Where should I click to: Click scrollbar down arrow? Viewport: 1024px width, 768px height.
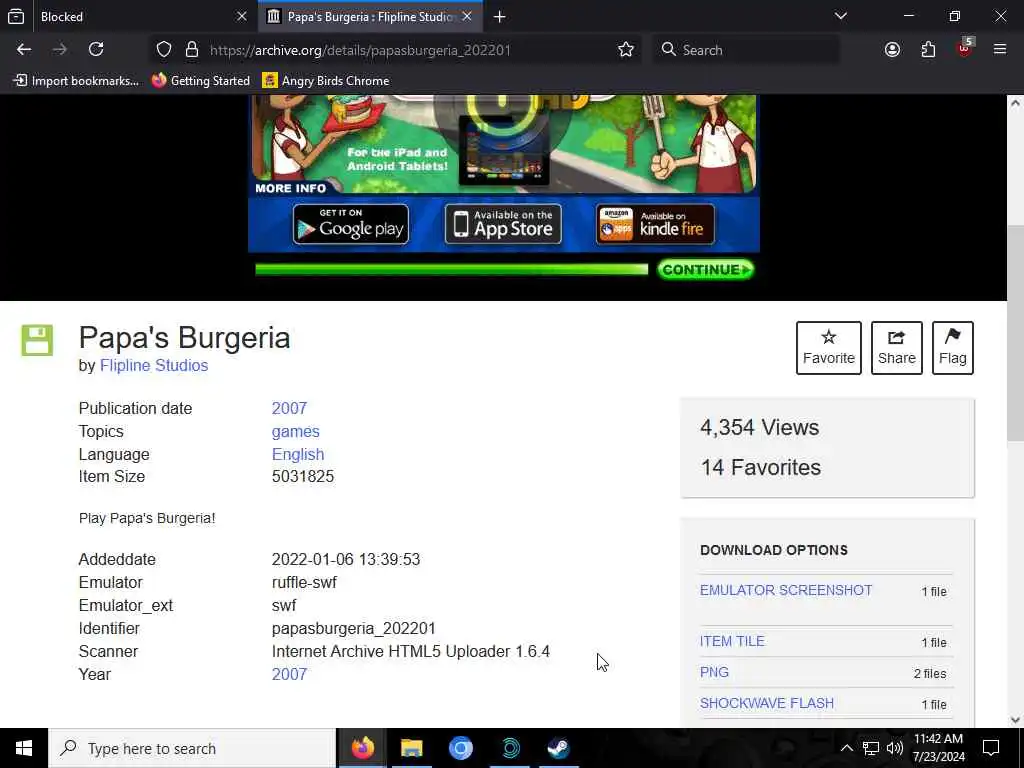1016,720
